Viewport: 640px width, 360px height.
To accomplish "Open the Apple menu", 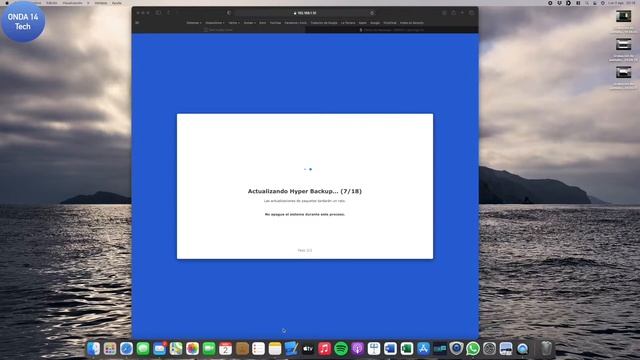I will (x=7, y=3).
